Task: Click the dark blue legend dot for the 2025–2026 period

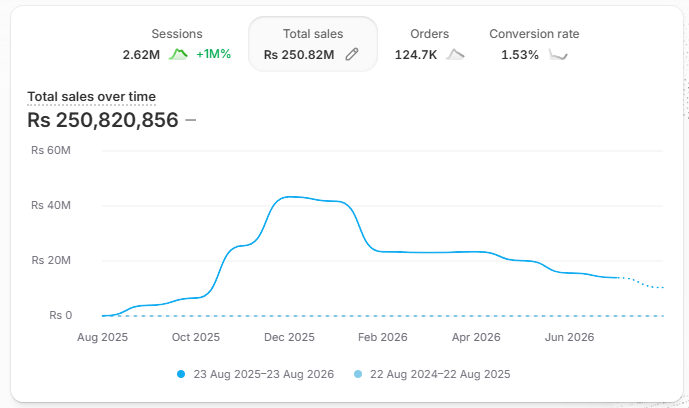Action: tap(181, 374)
